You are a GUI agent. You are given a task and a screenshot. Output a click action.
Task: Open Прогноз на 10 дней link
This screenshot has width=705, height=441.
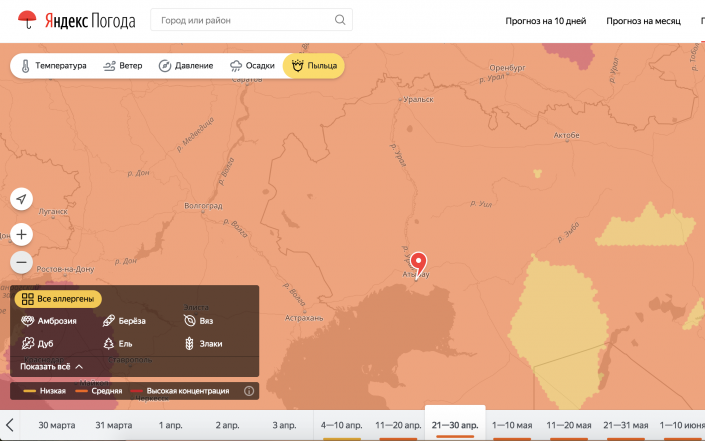click(x=547, y=21)
